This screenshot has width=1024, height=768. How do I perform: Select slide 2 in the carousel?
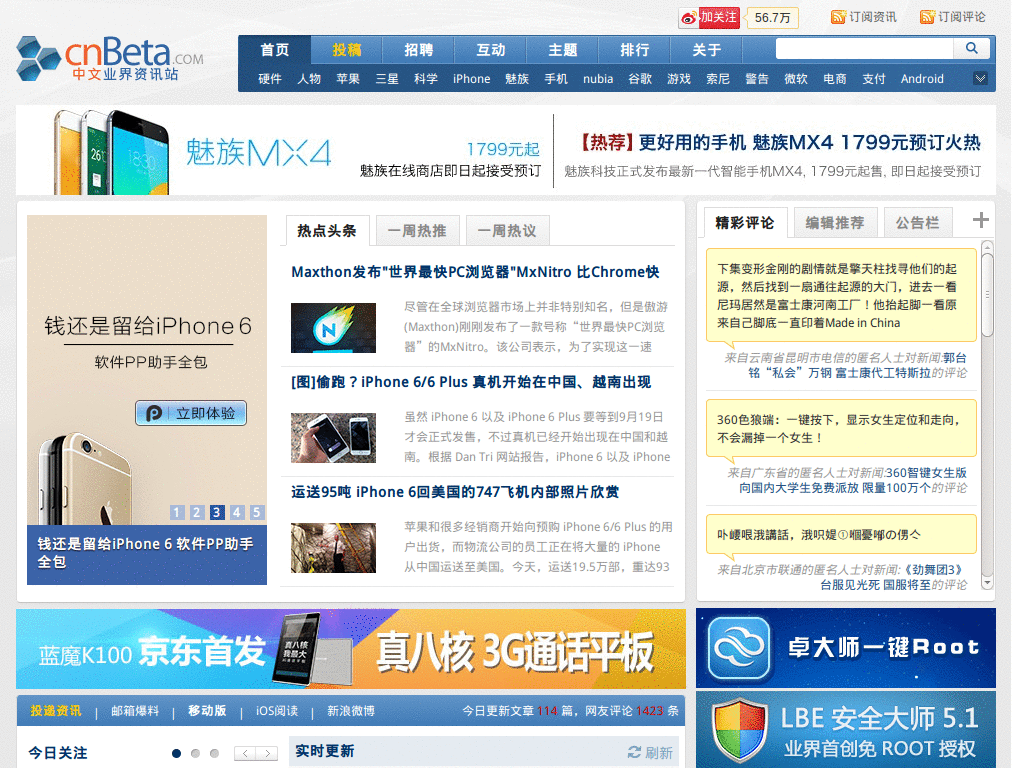pos(197,512)
